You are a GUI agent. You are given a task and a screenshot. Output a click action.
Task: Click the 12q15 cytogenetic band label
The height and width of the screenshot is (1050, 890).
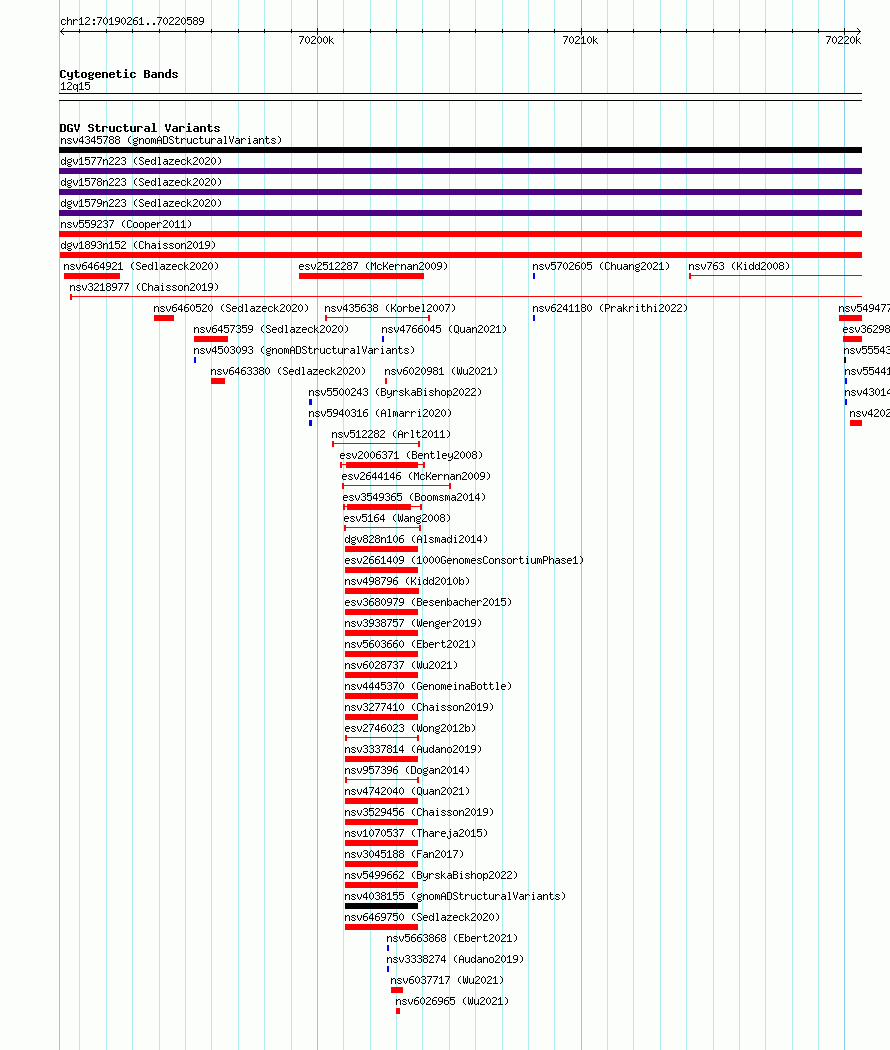[75, 86]
